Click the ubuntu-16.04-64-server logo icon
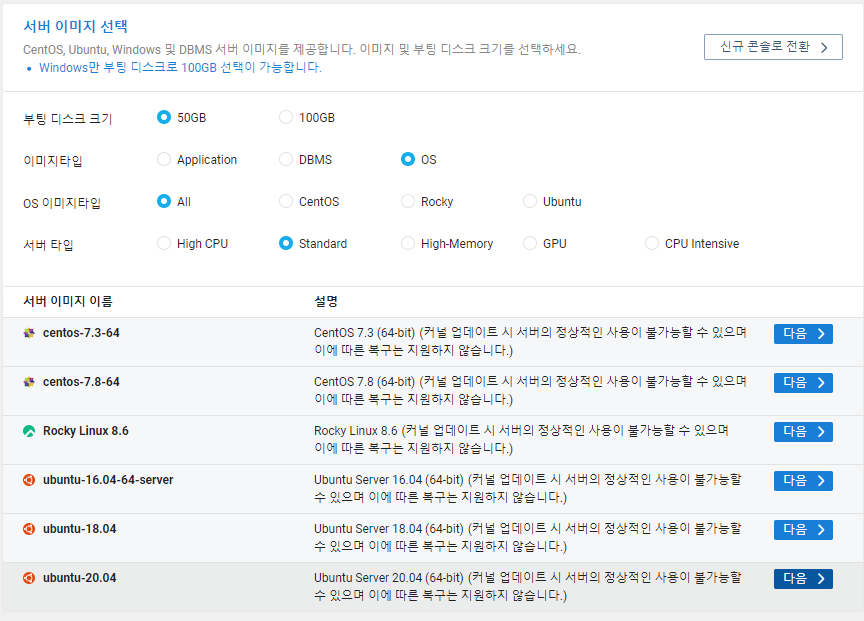Screen dimensions: 864x621 pos(29,480)
